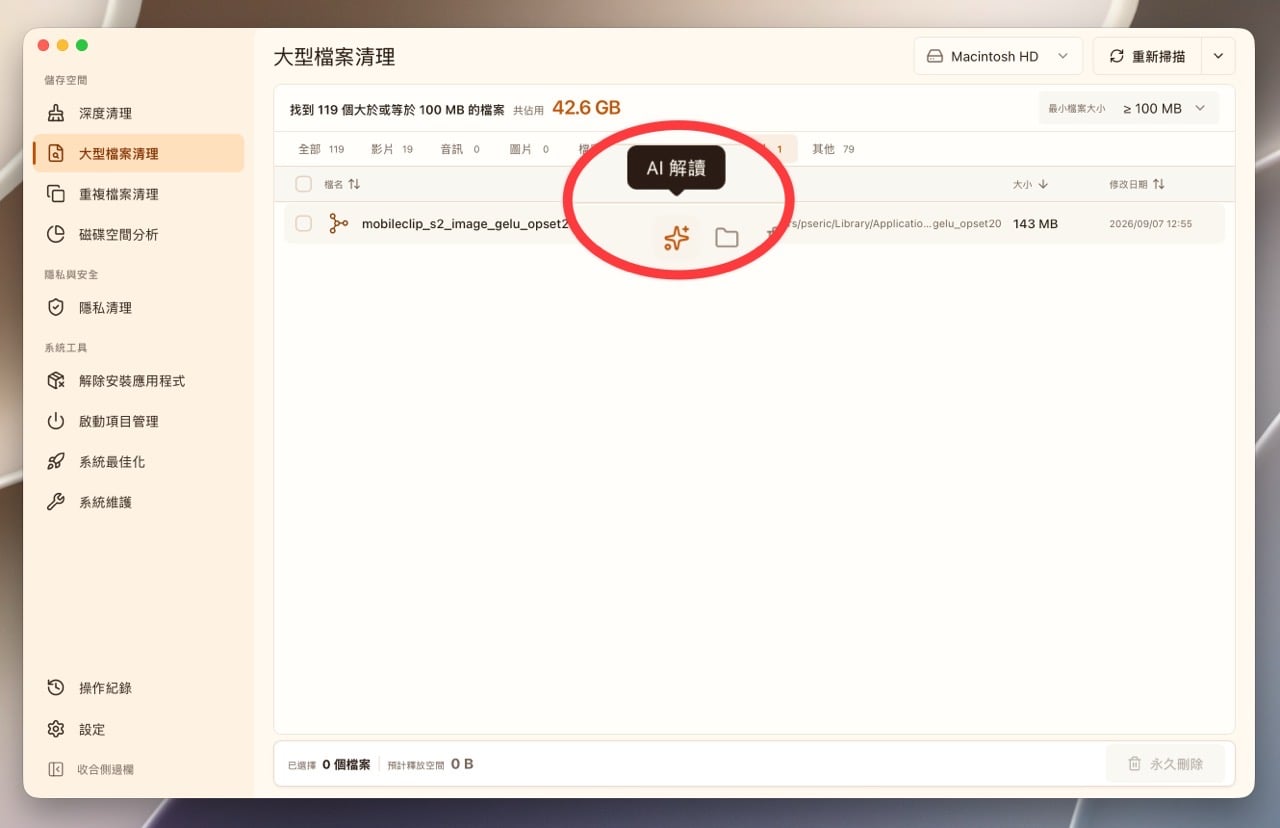1280x828 pixels.
Task: Open 啟動項目管理 power item
Action: coord(138,421)
